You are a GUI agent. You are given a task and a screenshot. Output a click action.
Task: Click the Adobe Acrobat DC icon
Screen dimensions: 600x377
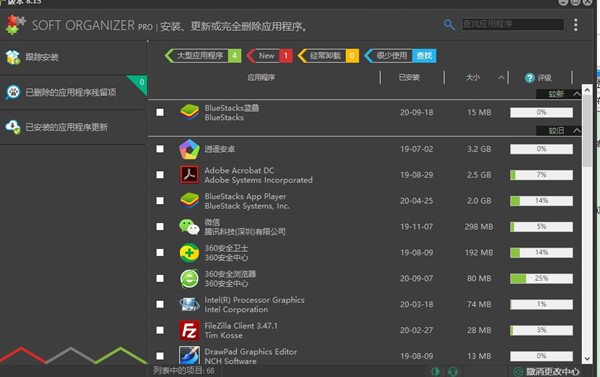pyautogui.click(x=189, y=175)
